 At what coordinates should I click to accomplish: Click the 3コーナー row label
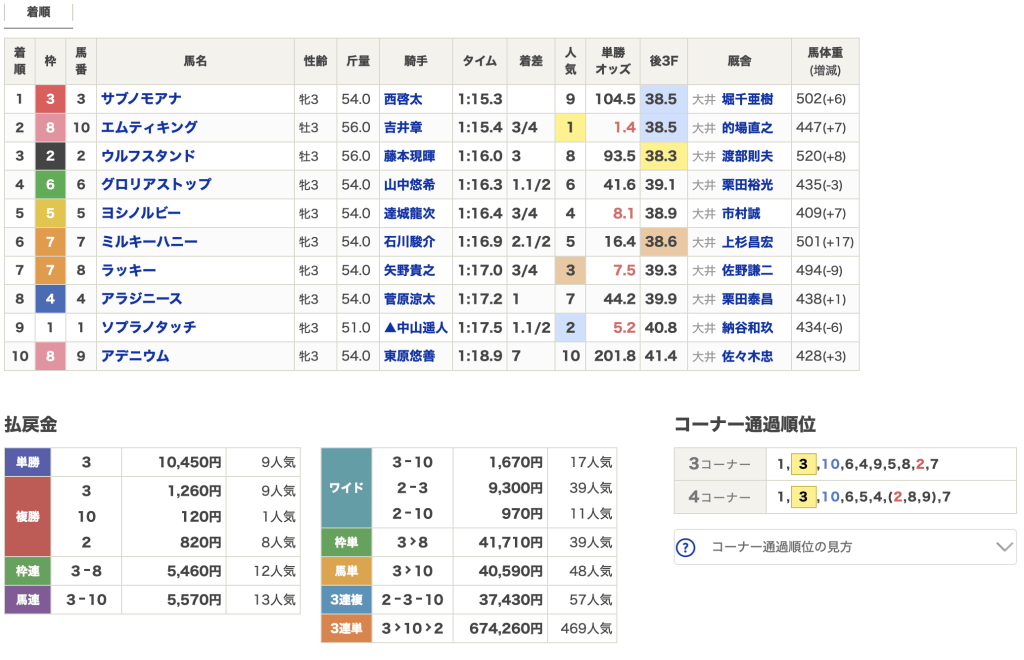719,464
